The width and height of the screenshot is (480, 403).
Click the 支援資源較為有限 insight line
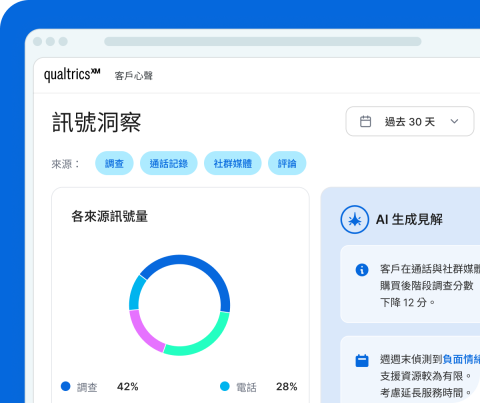pyautogui.click(x=425, y=376)
